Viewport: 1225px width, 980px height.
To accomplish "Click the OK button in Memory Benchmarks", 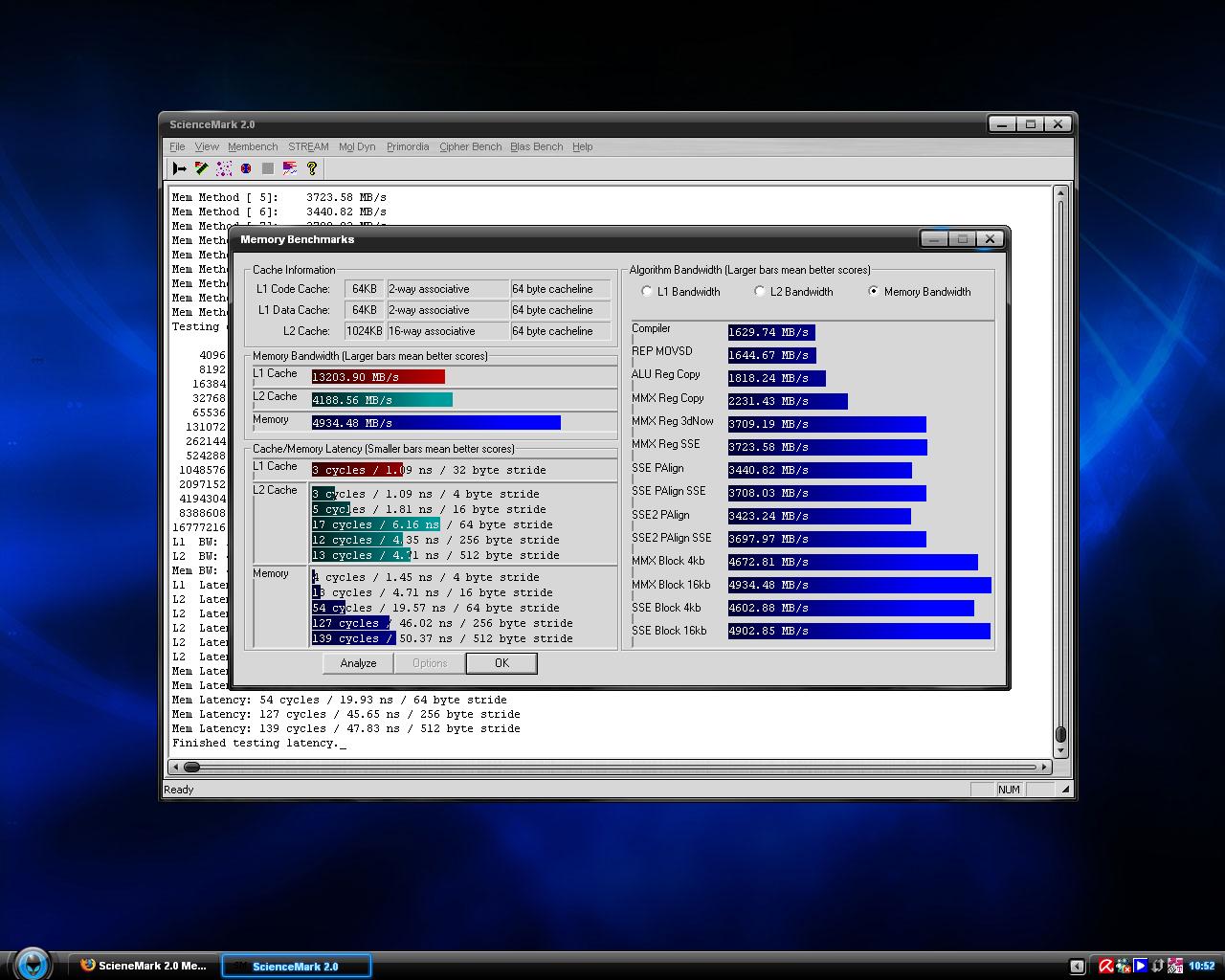I will [501, 663].
